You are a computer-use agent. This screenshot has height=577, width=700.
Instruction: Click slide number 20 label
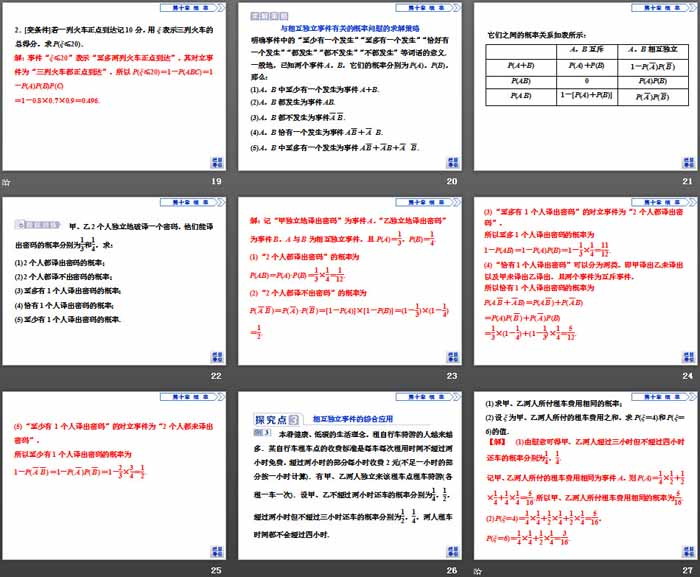point(452,181)
